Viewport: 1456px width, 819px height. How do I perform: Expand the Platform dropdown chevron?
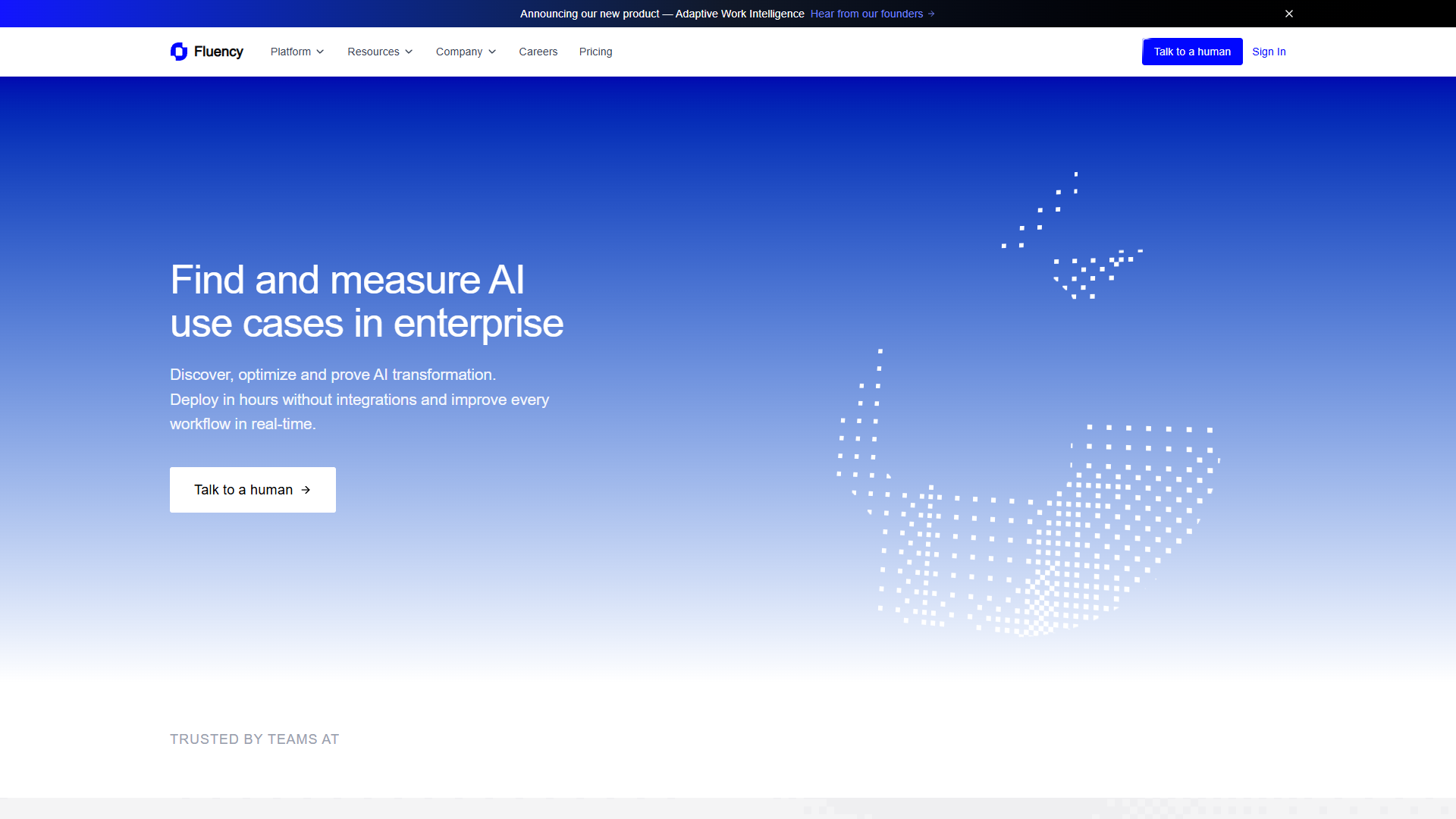click(x=320, y=52)
